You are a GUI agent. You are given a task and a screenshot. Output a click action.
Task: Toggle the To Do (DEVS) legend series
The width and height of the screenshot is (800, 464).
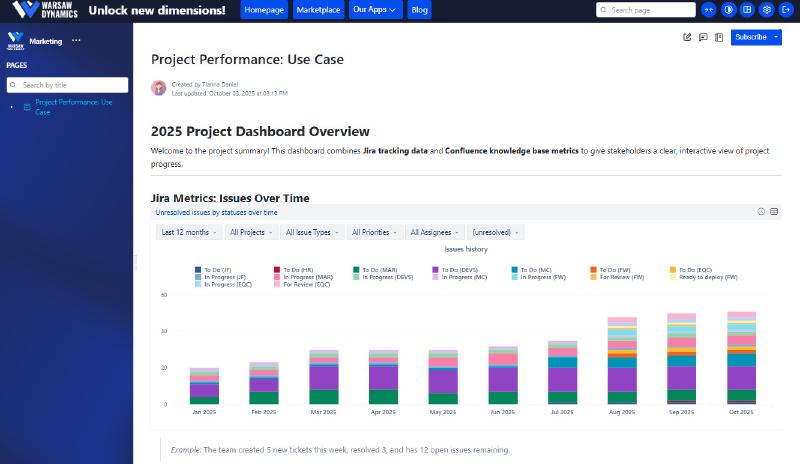pyautogui.click(x=454, y=270)
